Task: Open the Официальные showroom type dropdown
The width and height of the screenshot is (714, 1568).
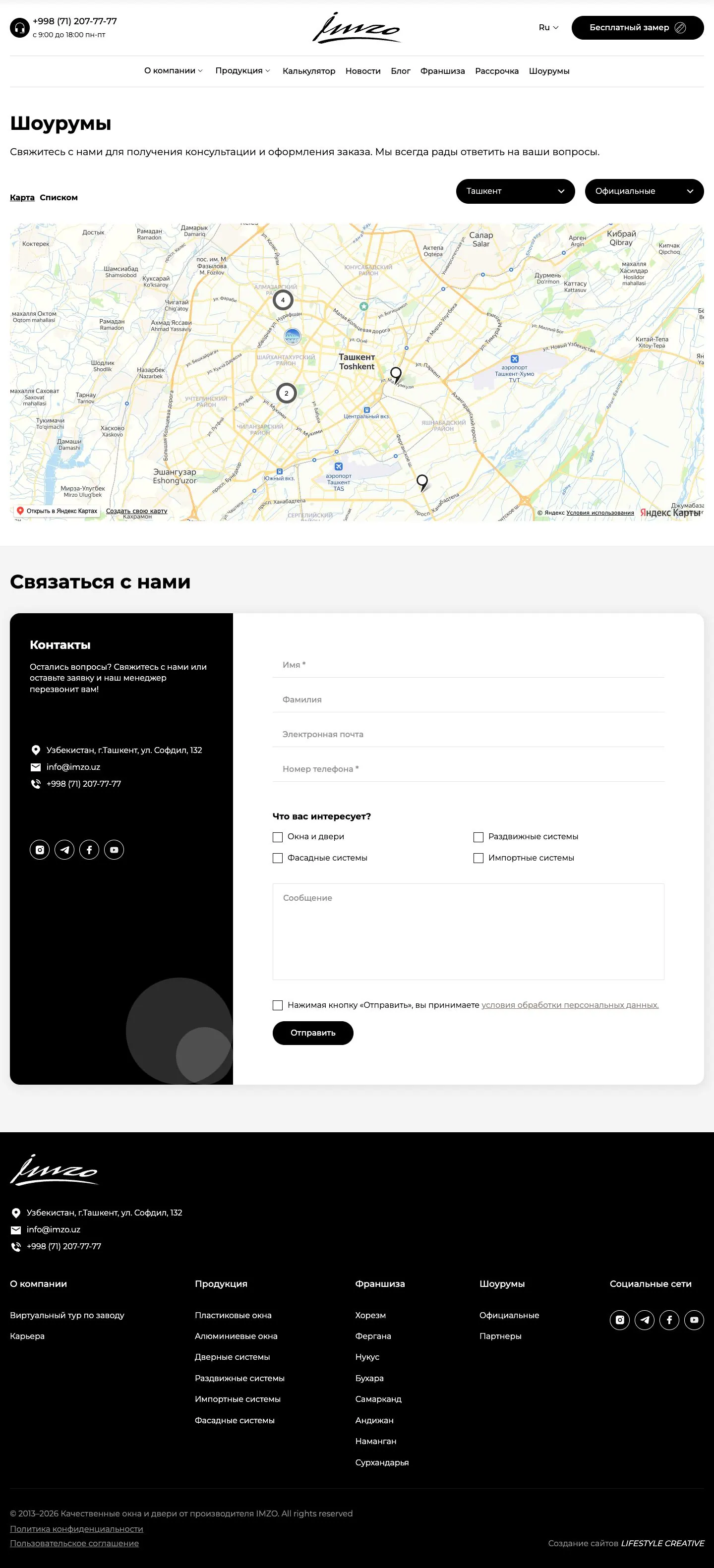Action: point(645,191)
